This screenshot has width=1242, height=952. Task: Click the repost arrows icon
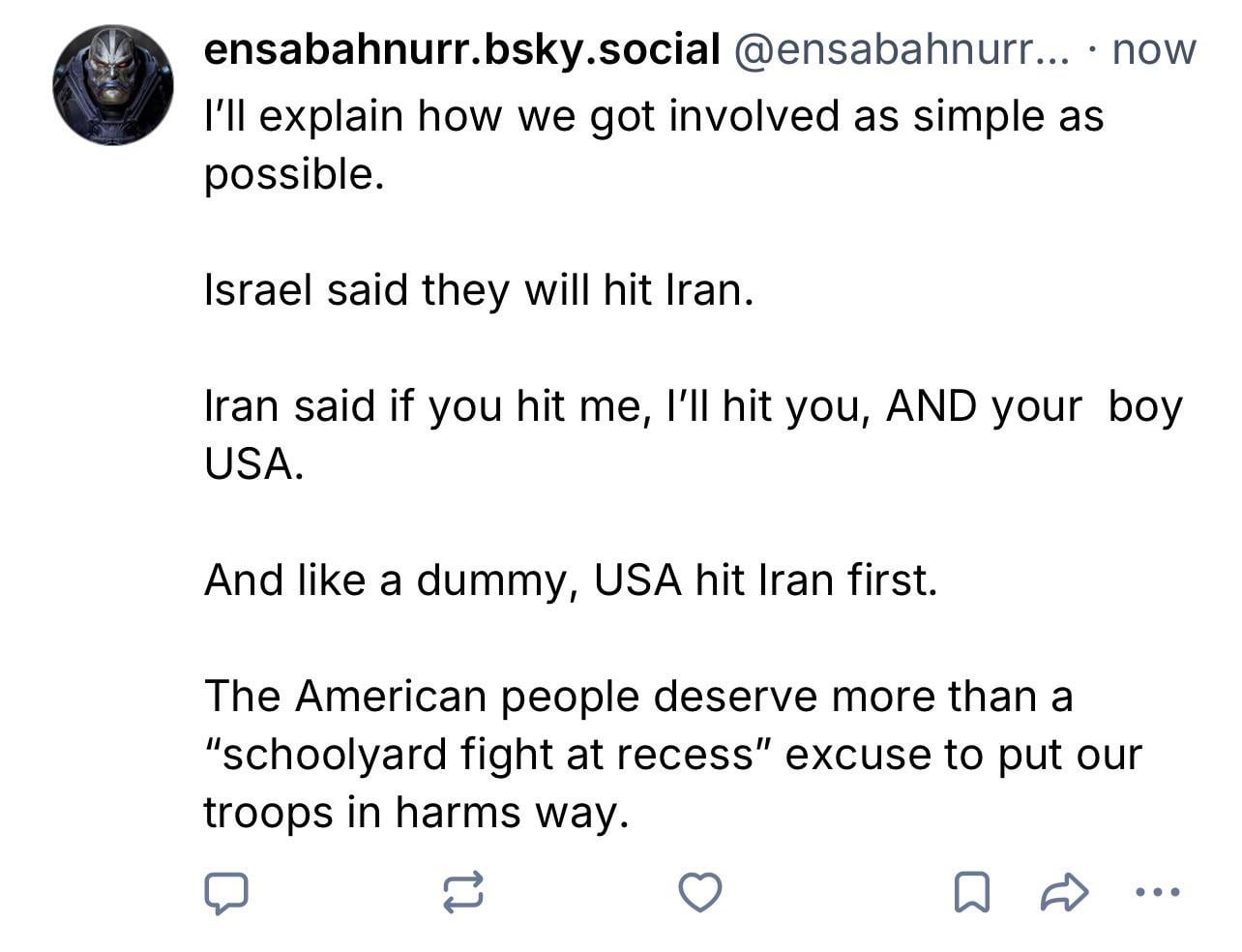pos(462,893)
